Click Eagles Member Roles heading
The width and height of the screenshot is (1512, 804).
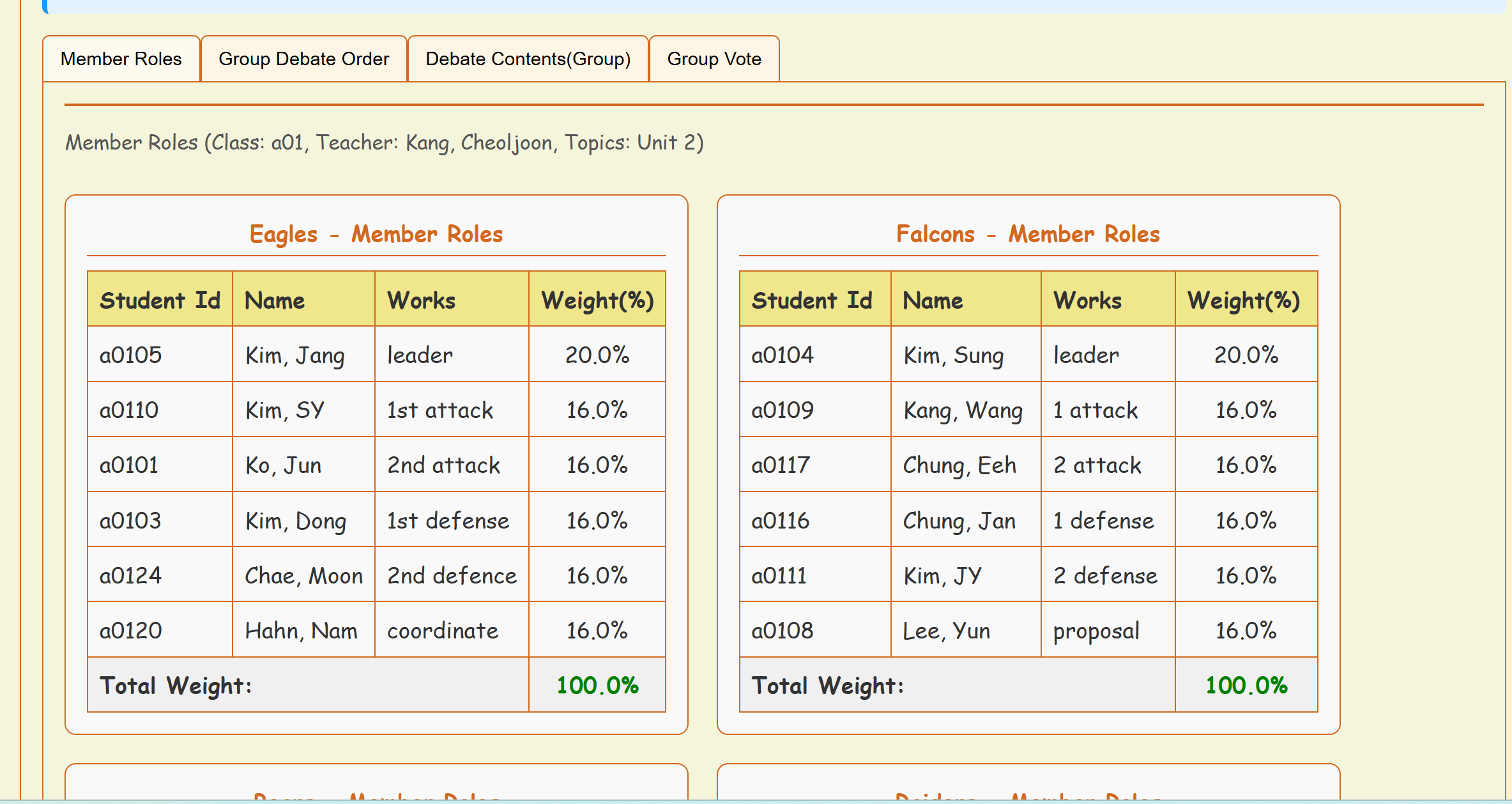click(x=376, y=235)
